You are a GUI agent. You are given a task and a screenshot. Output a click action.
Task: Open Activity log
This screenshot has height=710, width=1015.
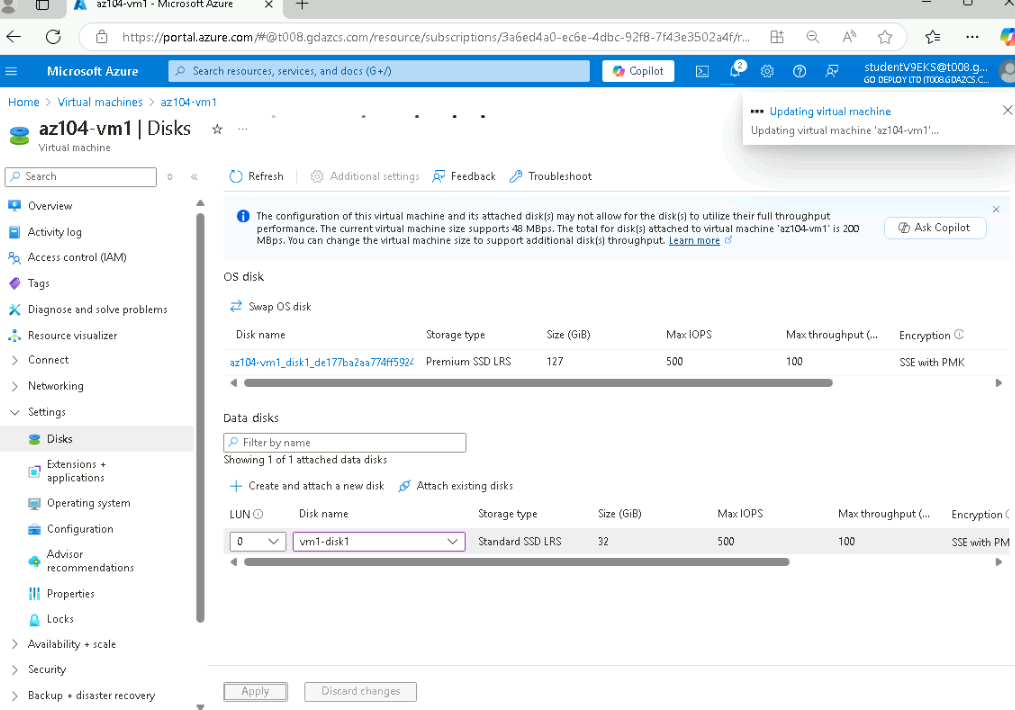(54, 232)
